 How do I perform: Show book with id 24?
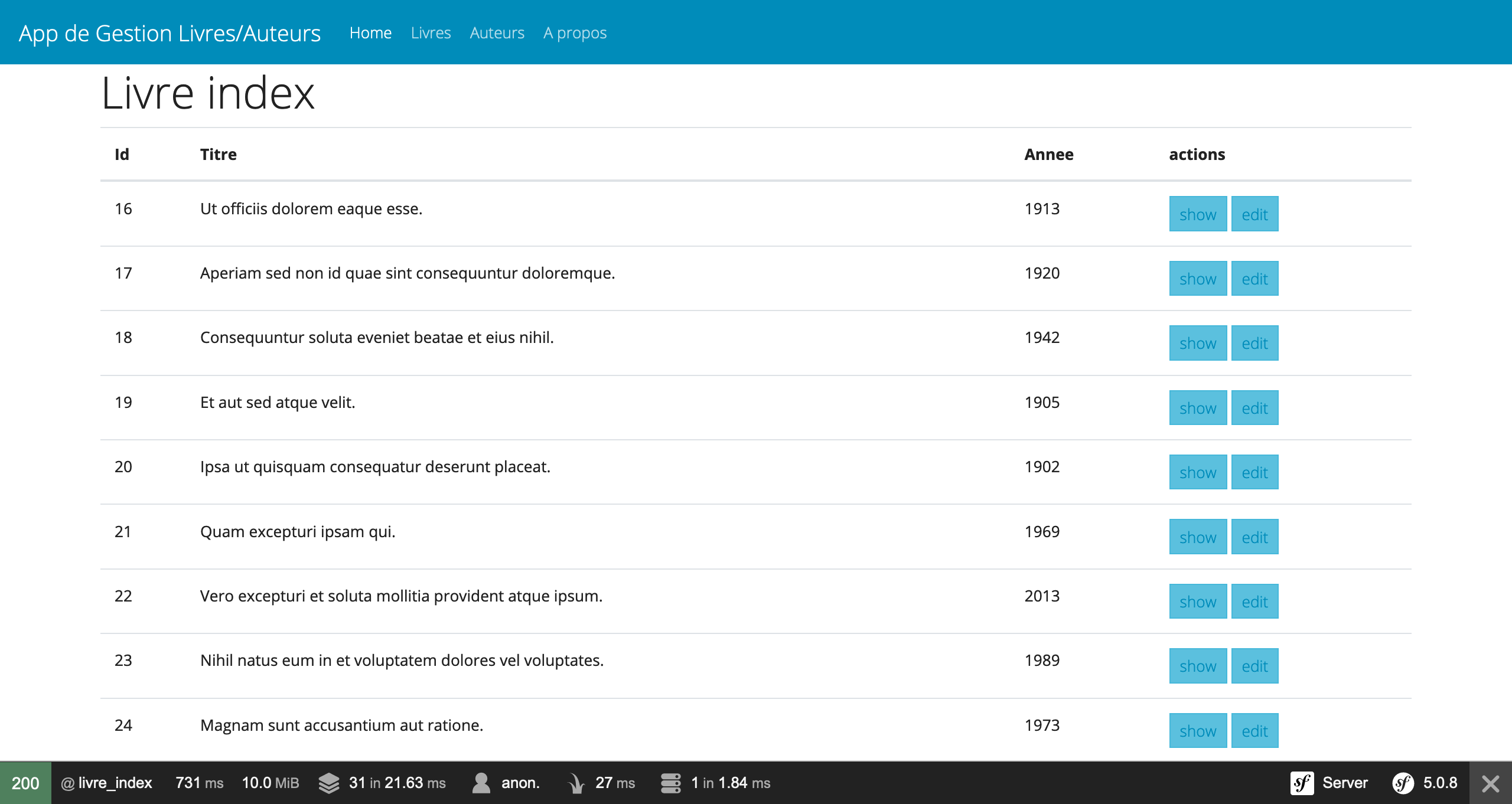1198,731
